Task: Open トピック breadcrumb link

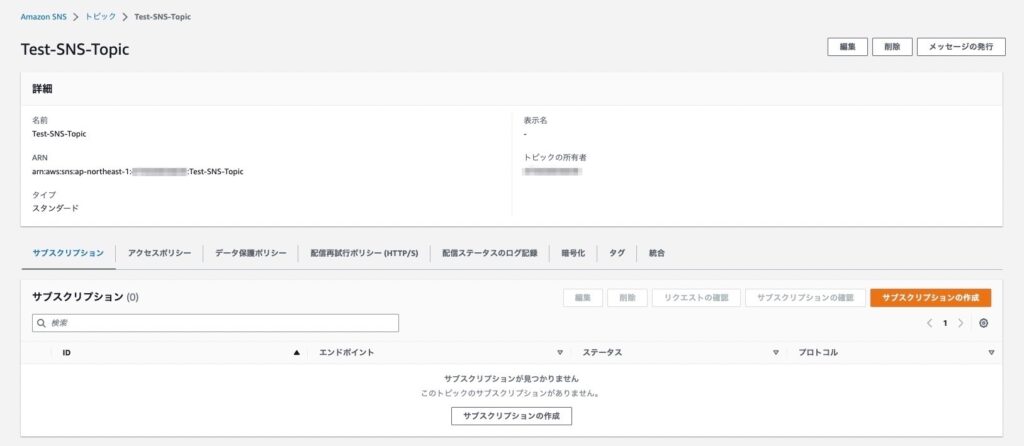Action: coord(100,17)
